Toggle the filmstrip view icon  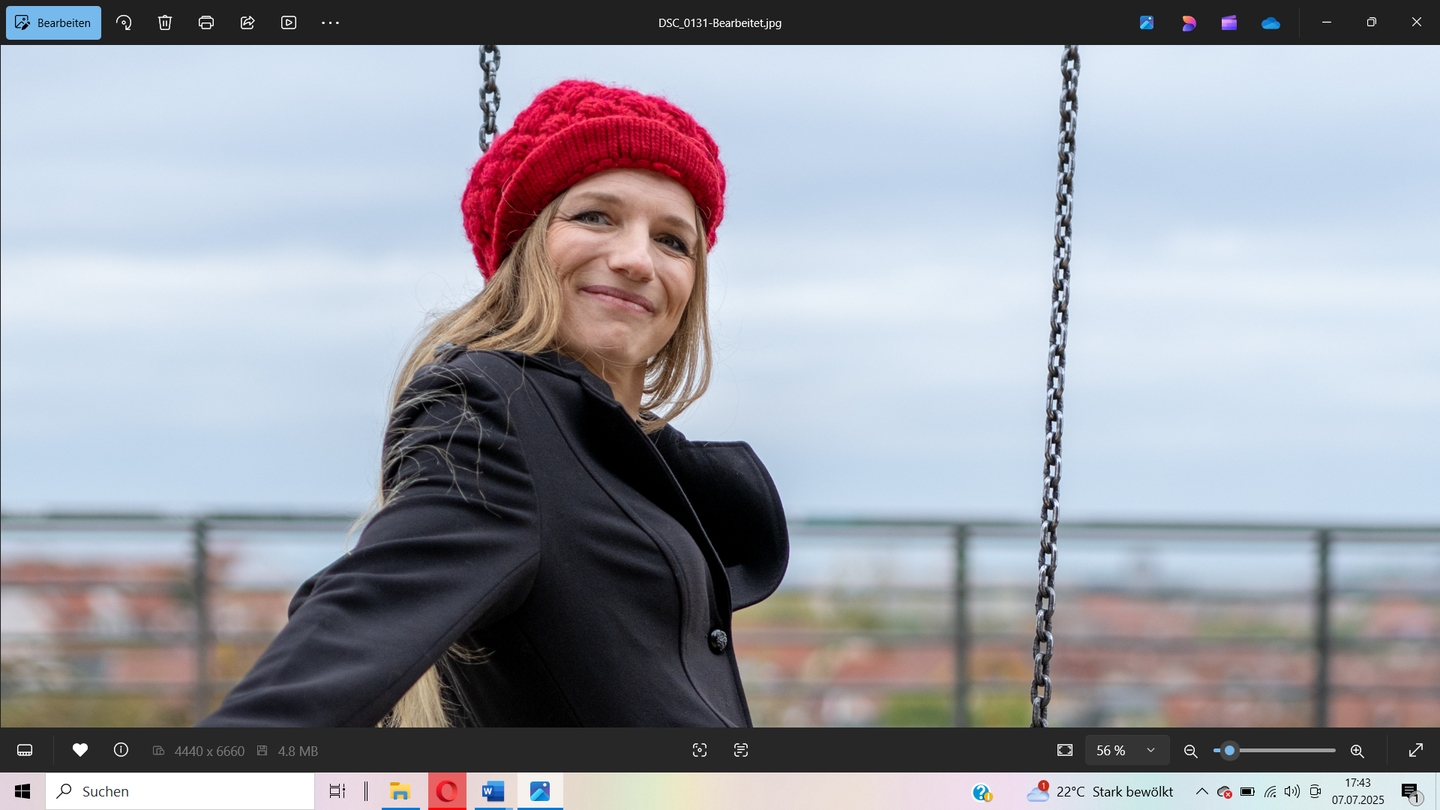click(25, 750)
